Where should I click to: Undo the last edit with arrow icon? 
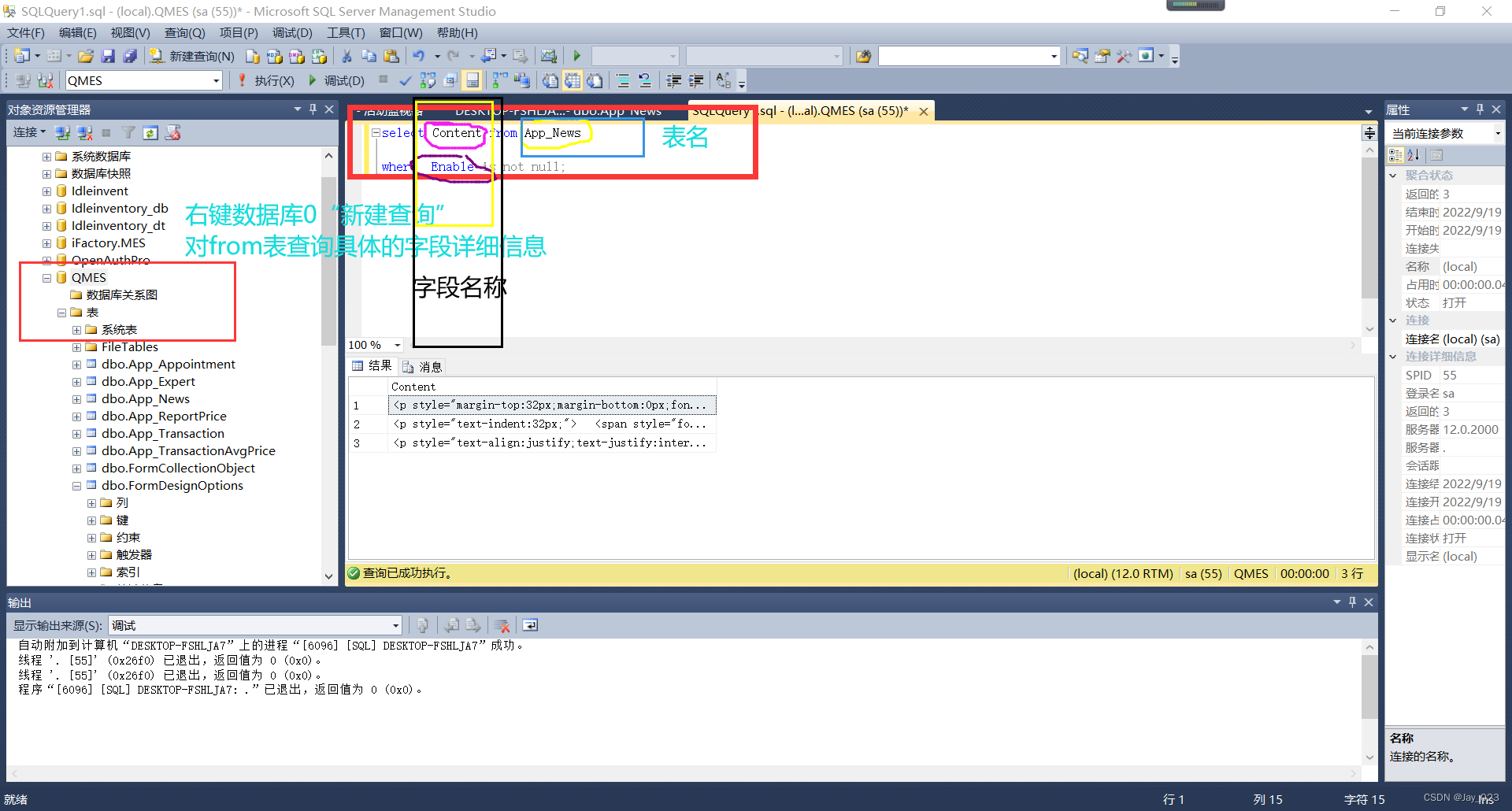419,56
